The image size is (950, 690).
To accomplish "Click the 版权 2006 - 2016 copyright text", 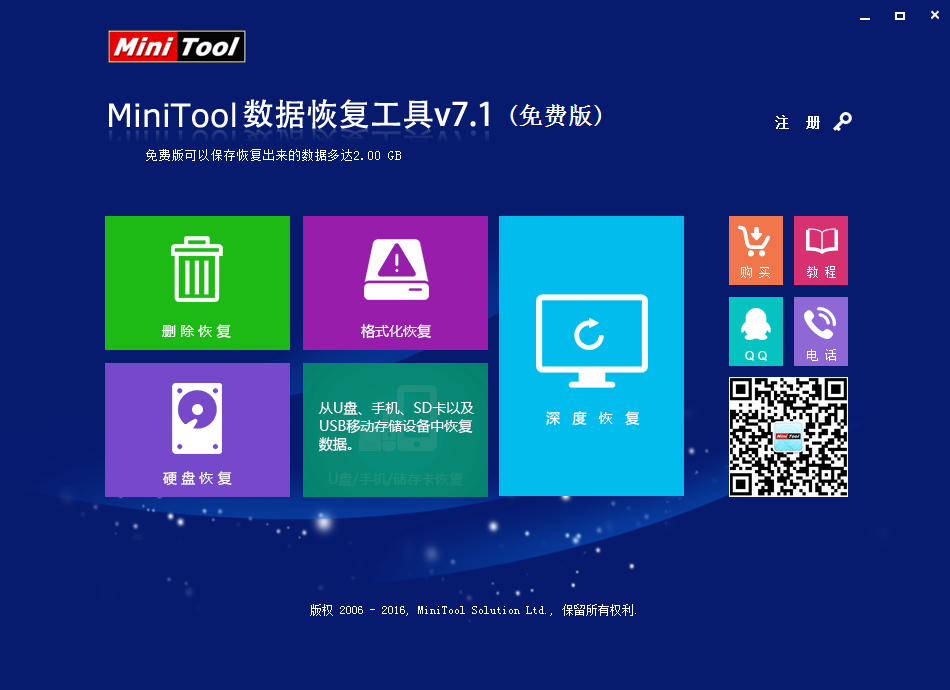I will pyautogui.click(x=473, y=610).
